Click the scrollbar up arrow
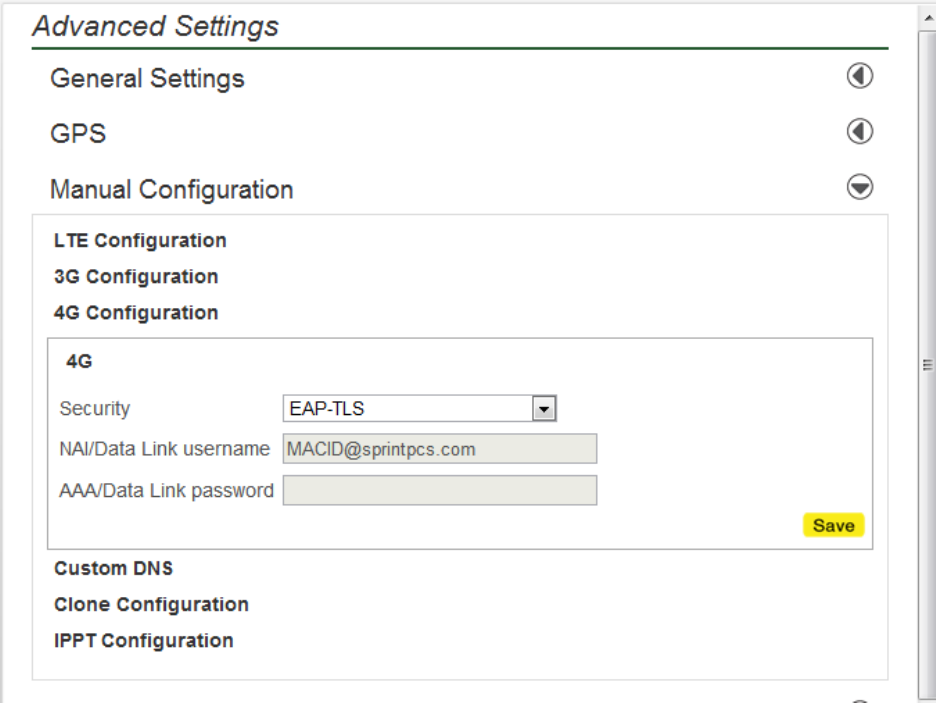Image resolution: width=936 pixels, height=703 pixels. click(x=926, y=18)
